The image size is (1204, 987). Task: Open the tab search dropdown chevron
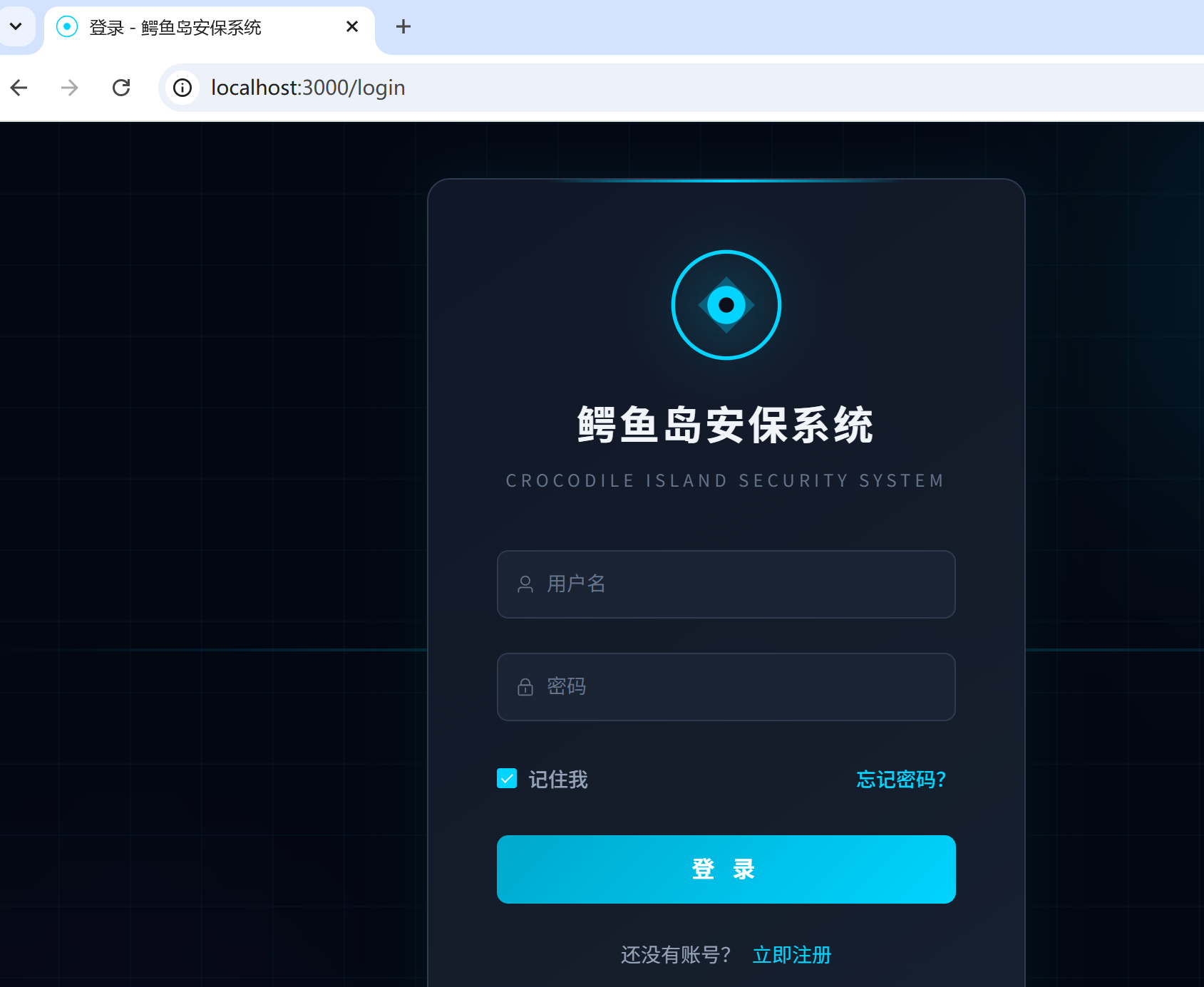pos(17,26)
